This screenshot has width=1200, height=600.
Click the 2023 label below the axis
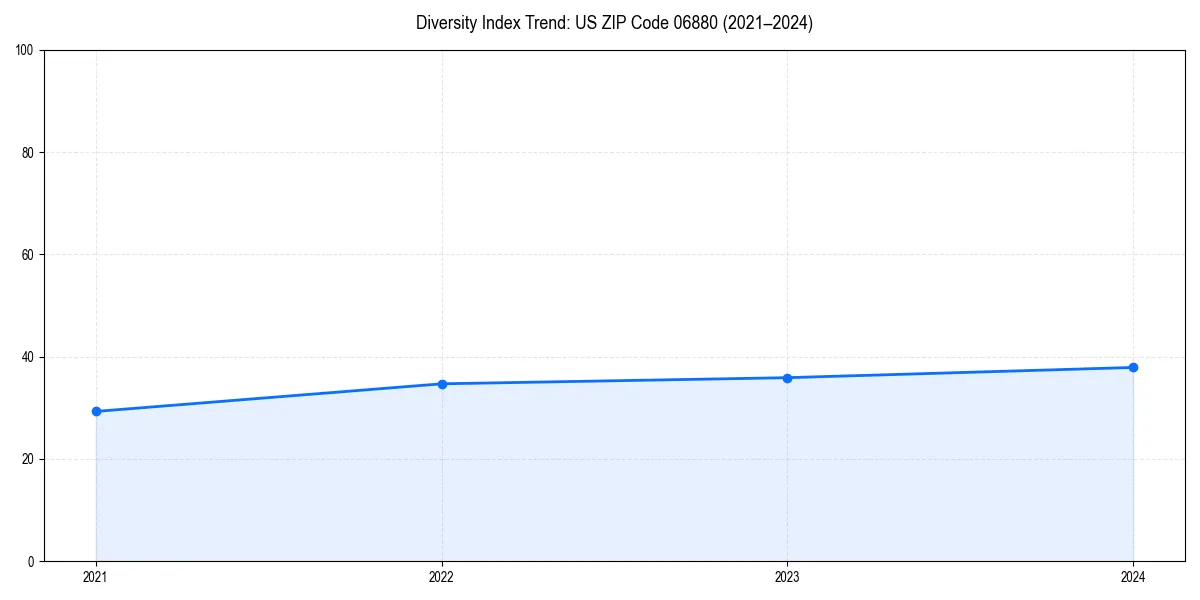[x=787, y=577]
